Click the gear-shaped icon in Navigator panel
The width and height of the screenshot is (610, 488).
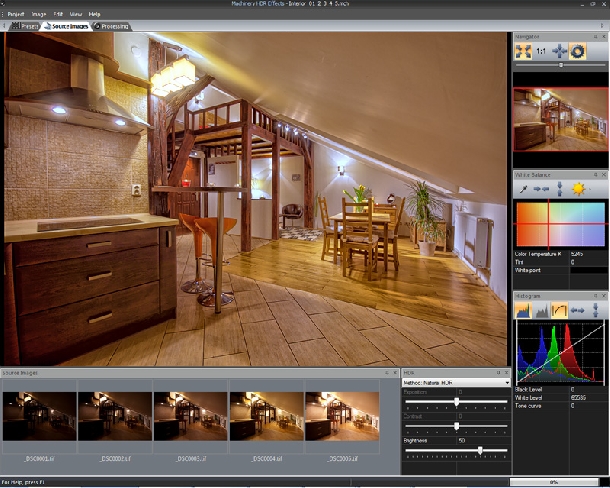click(577, 50)
